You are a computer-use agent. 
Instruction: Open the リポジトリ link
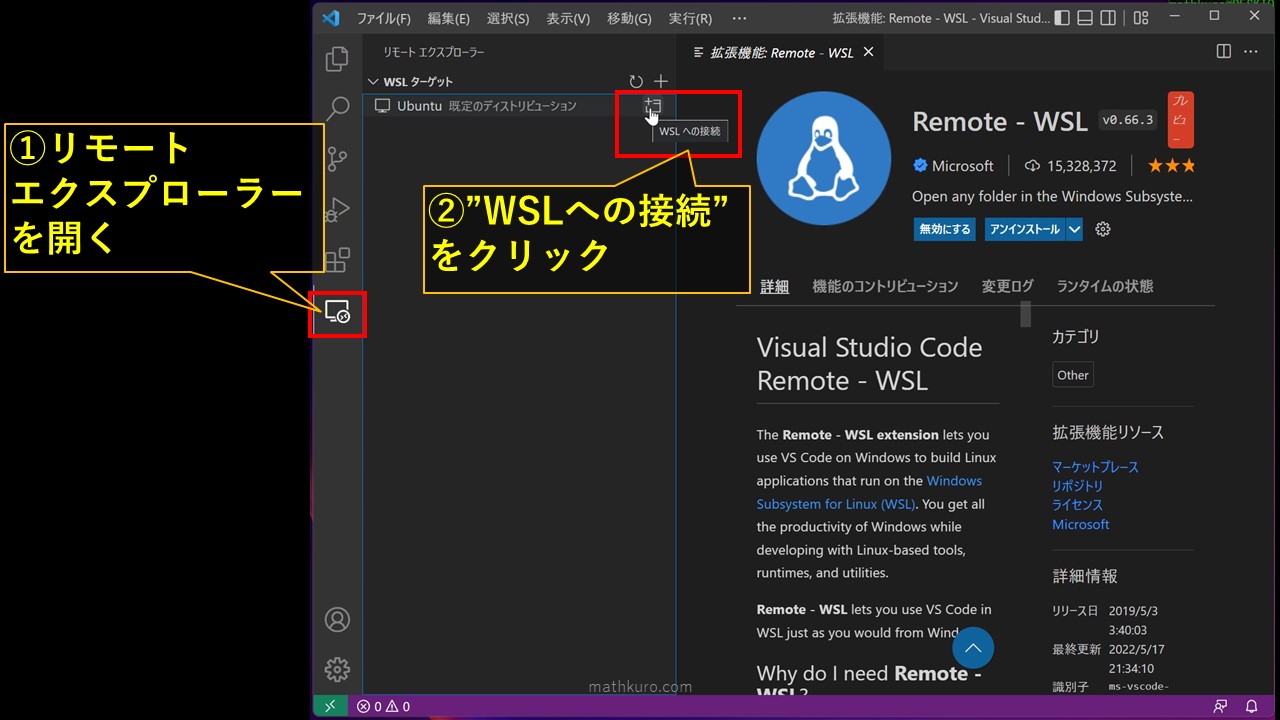click(x=1078, y=486)
